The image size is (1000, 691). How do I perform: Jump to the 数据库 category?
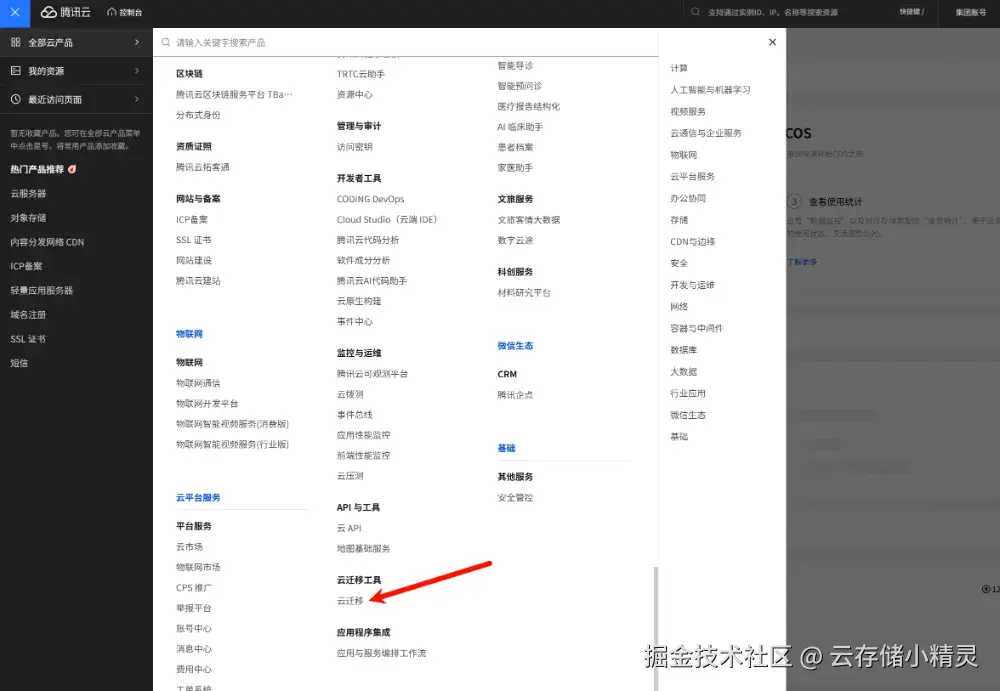pyautogui.click(x=684, y=350)
